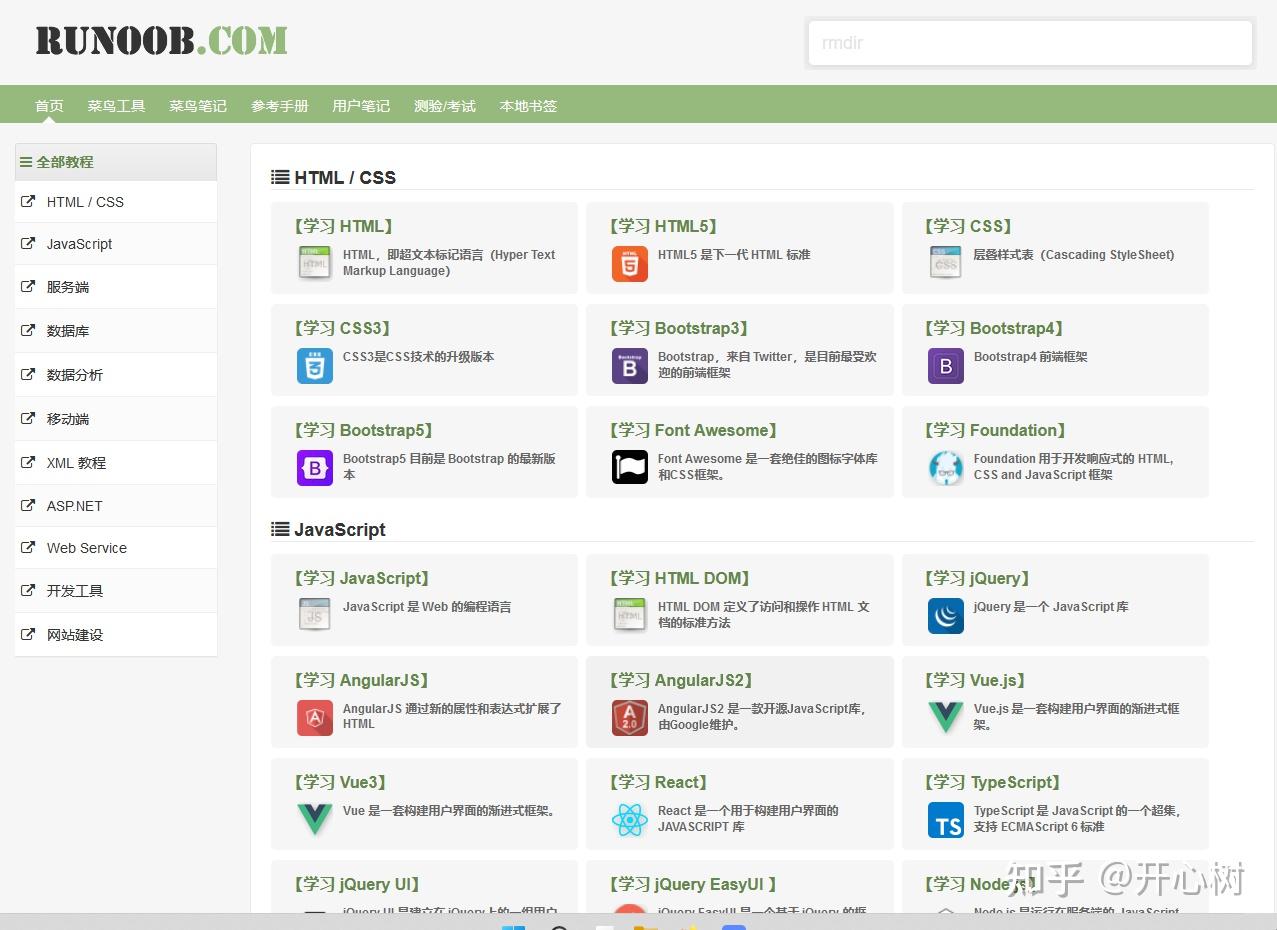Click the 全部教程 sidebar header
This screenshot has height=930, width=1277.
pos(116,162)
